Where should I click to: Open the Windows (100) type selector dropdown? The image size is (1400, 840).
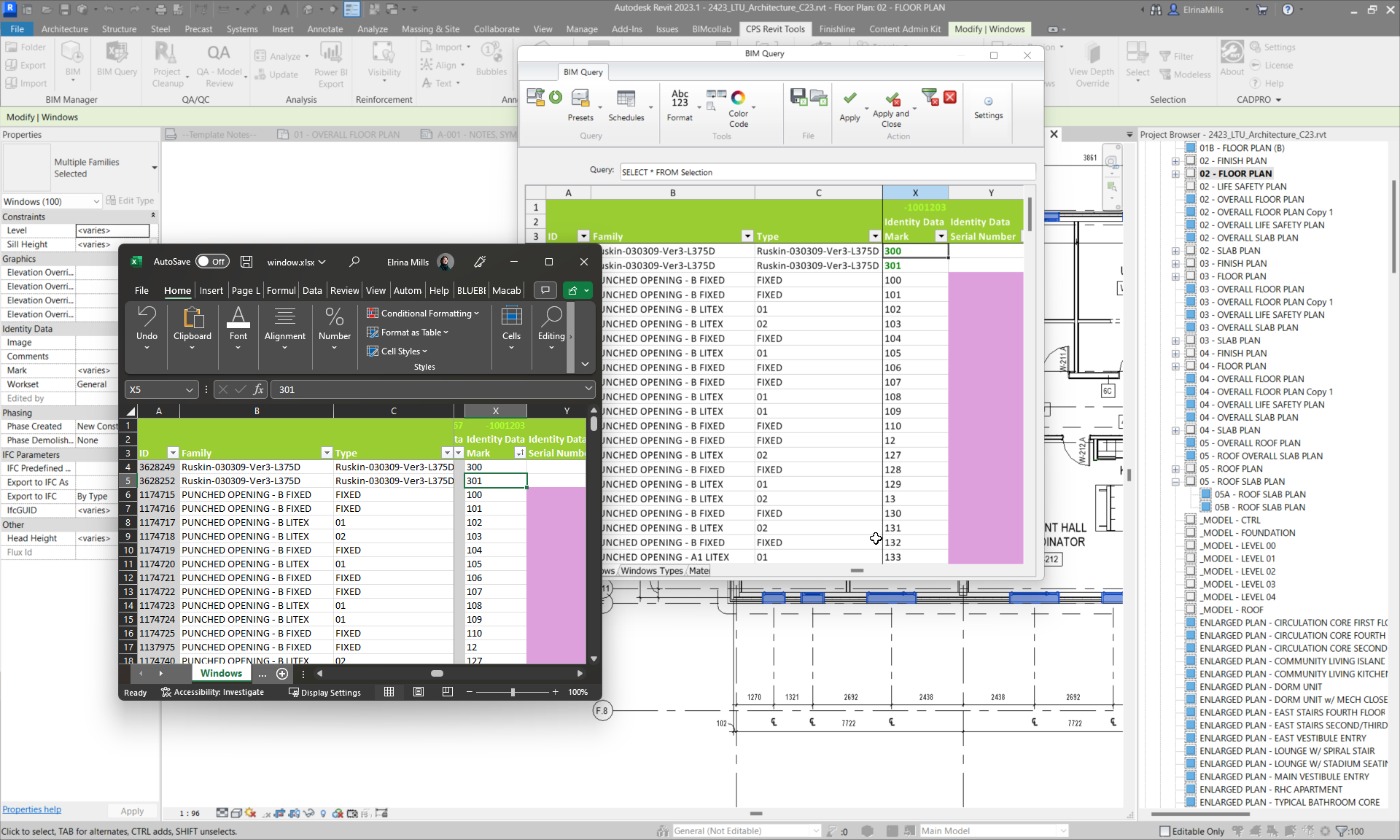(96, 201)
